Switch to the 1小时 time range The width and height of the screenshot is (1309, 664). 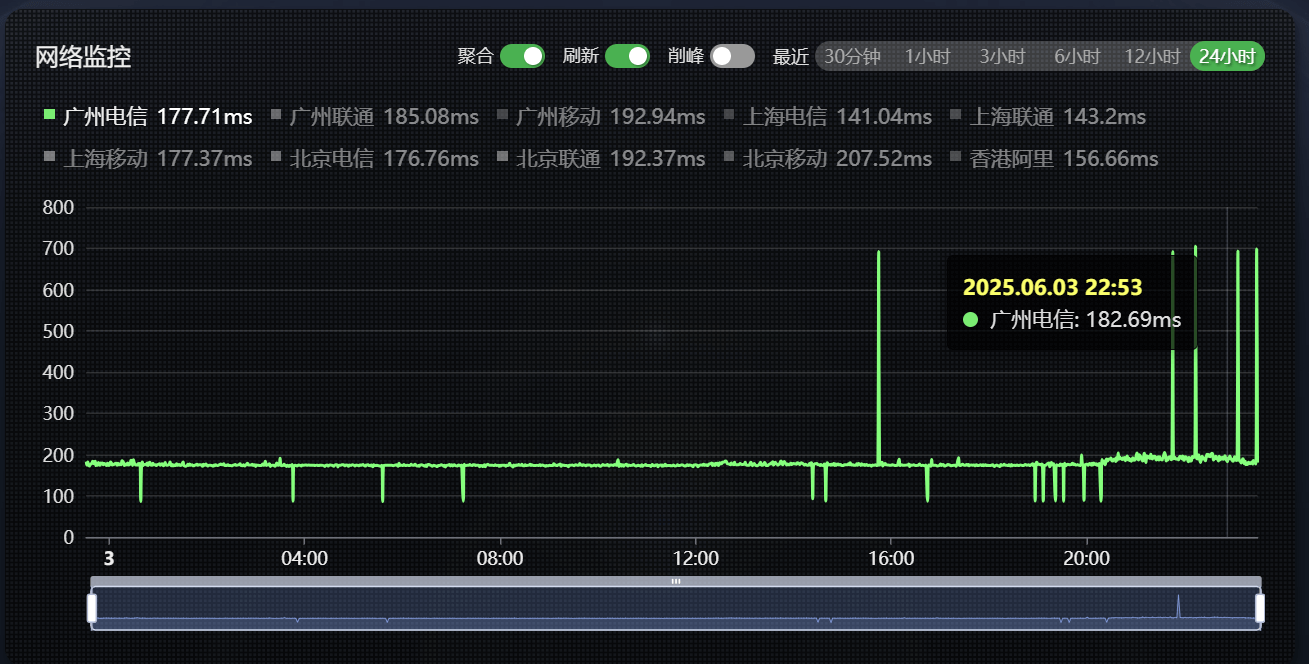pos(927,57)
